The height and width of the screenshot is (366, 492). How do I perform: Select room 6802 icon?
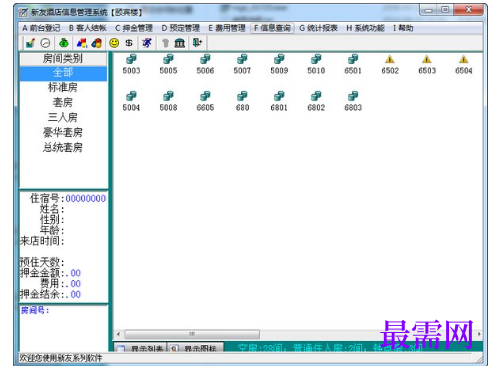(x=316, y=96)
